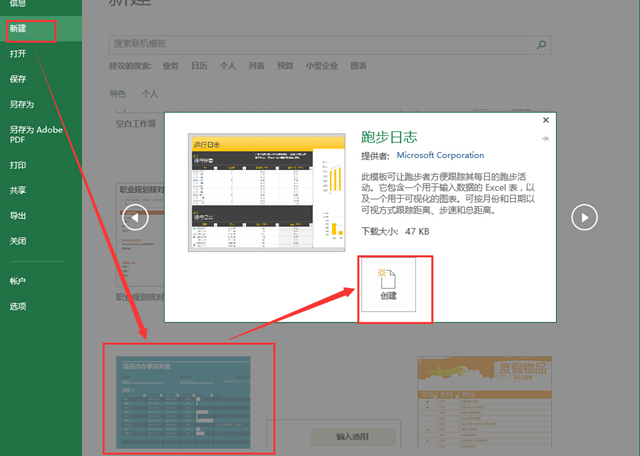Select the 预算 suggested search

pos(285,66)
